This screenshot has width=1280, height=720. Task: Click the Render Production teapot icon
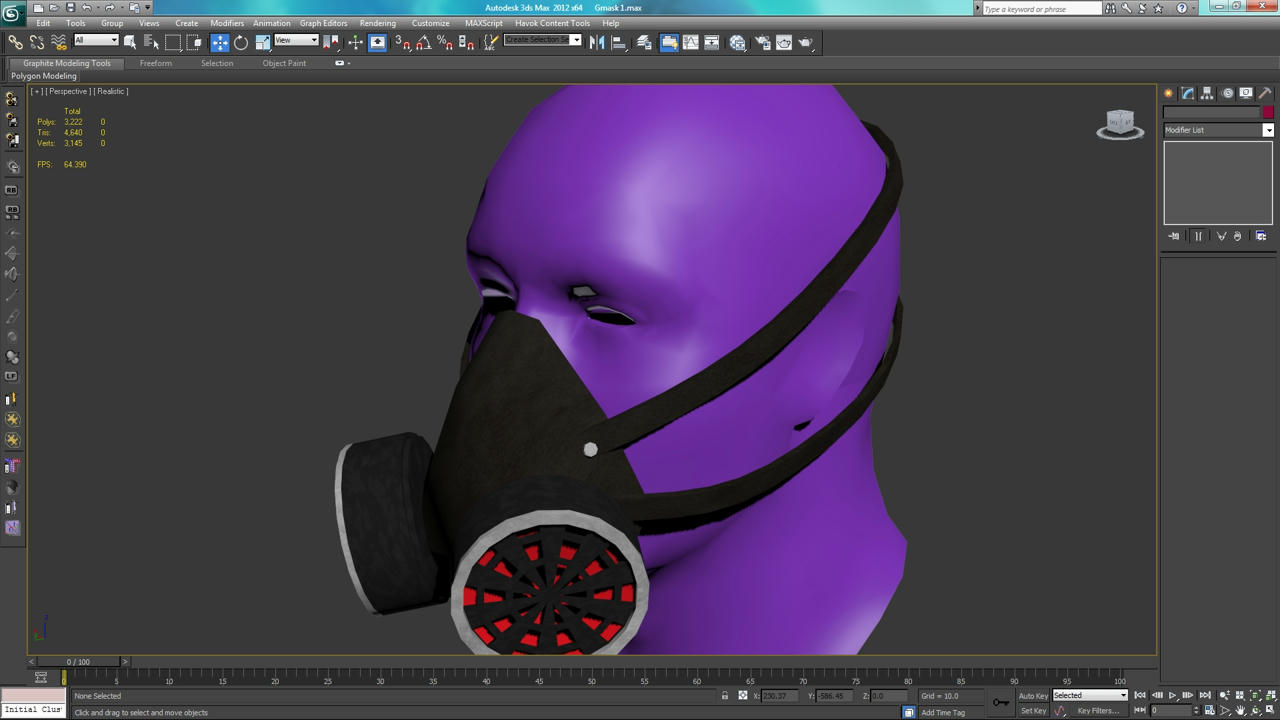tap(806, 42)
